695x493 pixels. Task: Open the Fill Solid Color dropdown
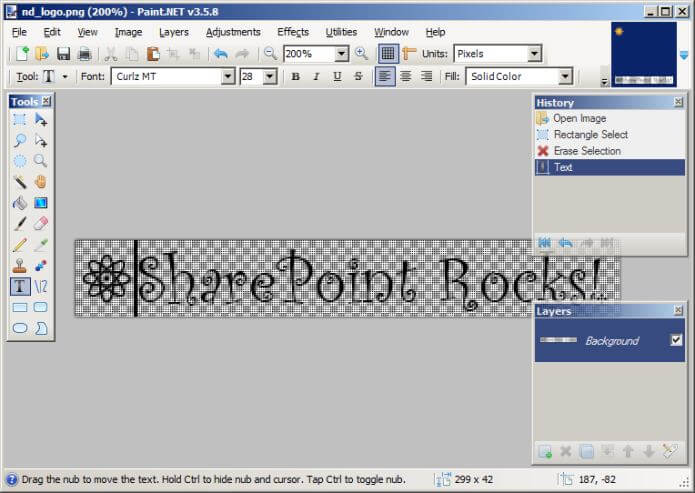point(565,77)
